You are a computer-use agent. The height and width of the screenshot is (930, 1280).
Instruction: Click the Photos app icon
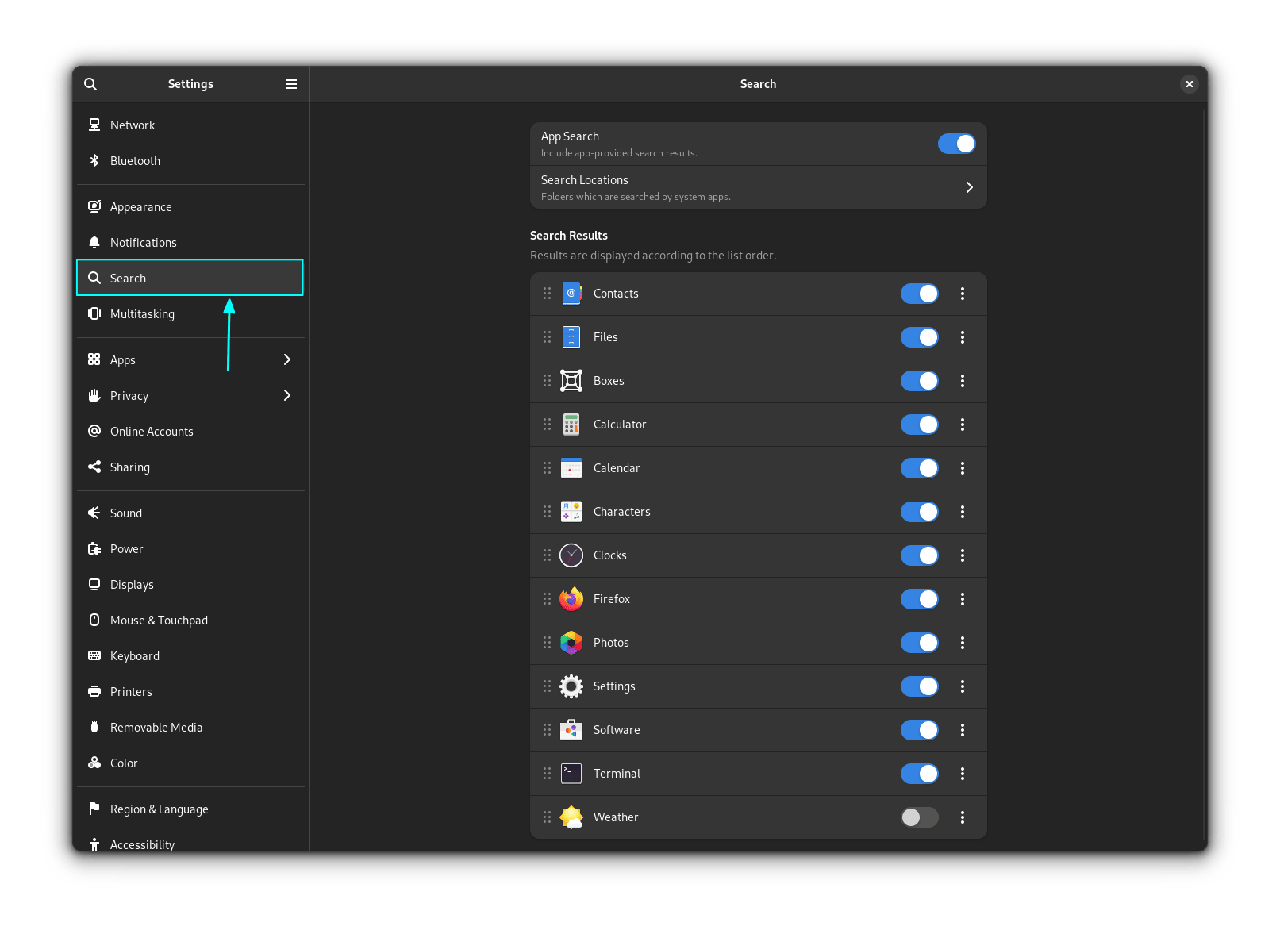click(571, 643)
